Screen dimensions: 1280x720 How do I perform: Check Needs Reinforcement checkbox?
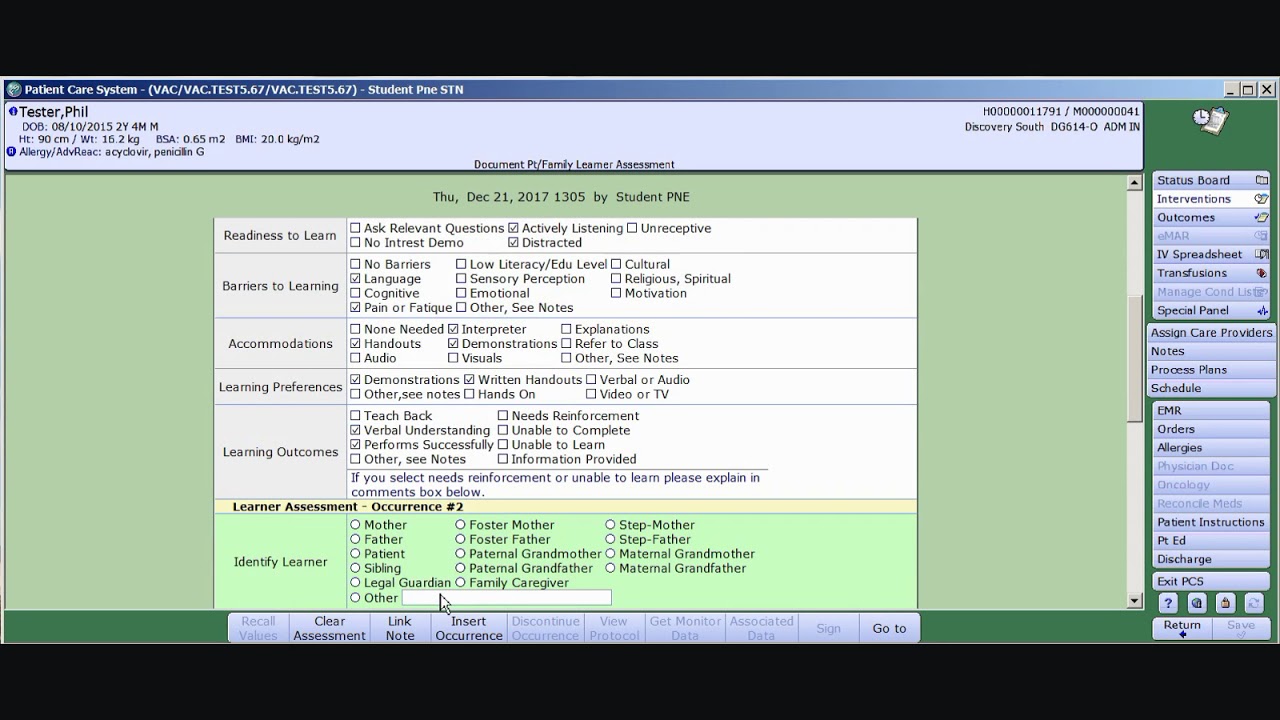click(x=503, y=416)
